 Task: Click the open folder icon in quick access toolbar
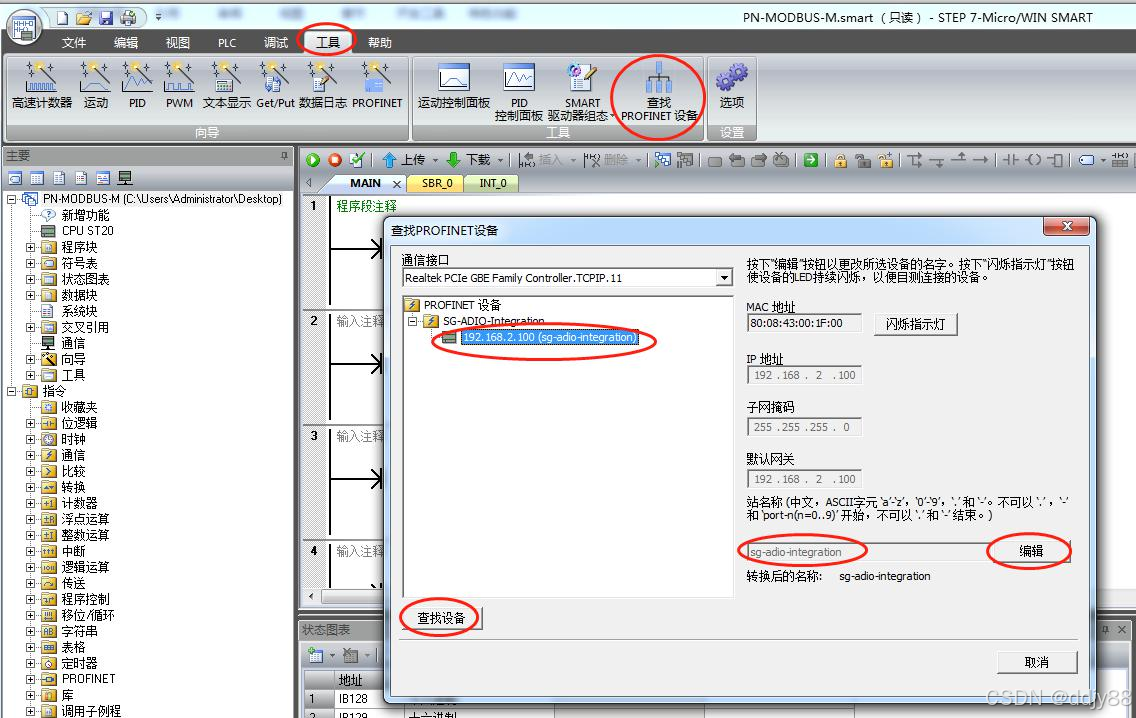tap(84, 18)
